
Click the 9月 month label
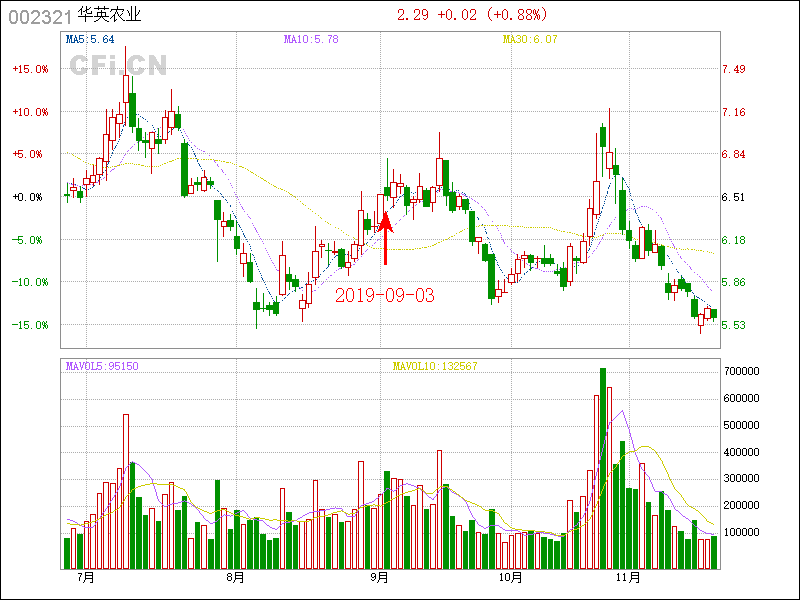click(x=380, y=578)
